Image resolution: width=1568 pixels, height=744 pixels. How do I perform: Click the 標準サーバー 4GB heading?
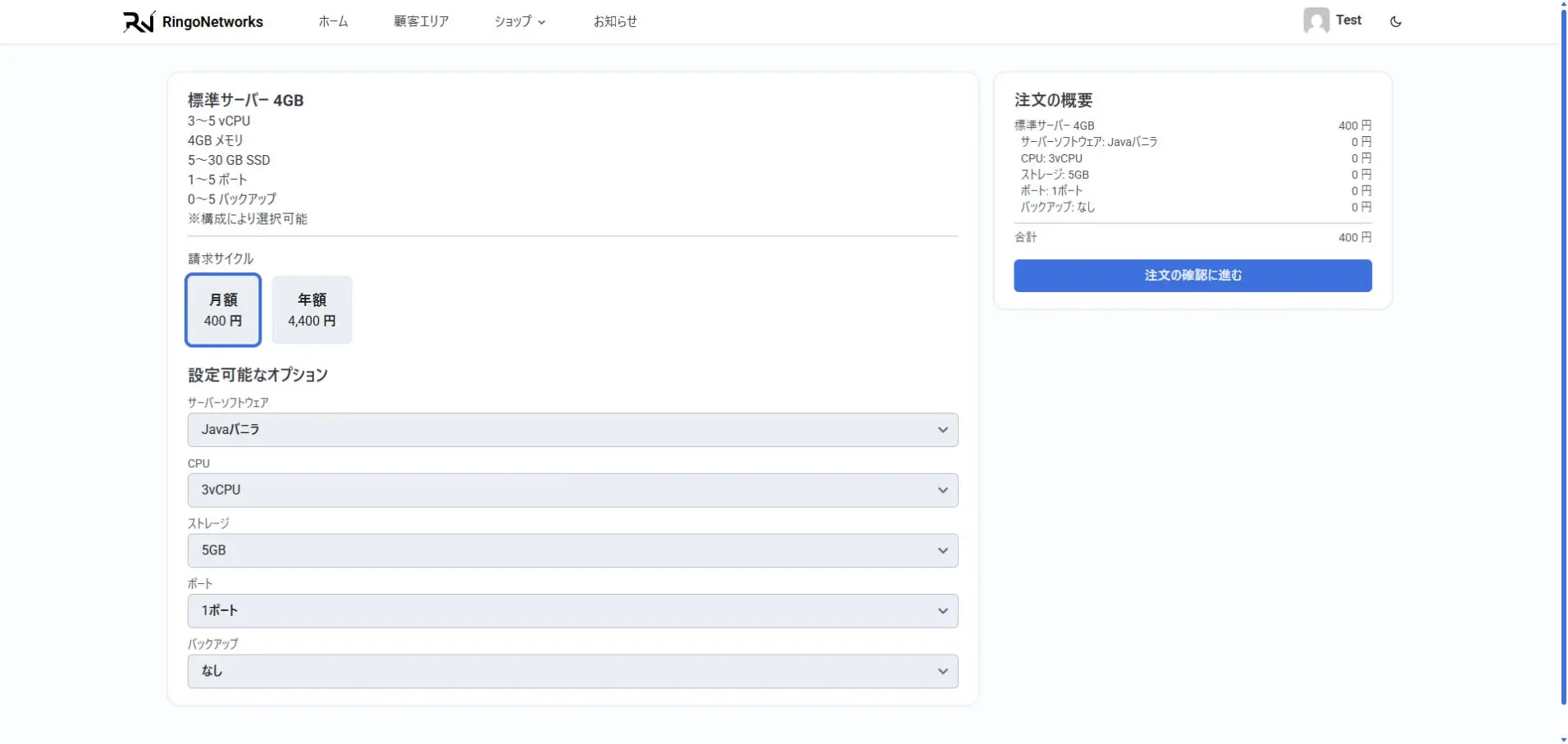pyautogui.click(x=246, y=100)
